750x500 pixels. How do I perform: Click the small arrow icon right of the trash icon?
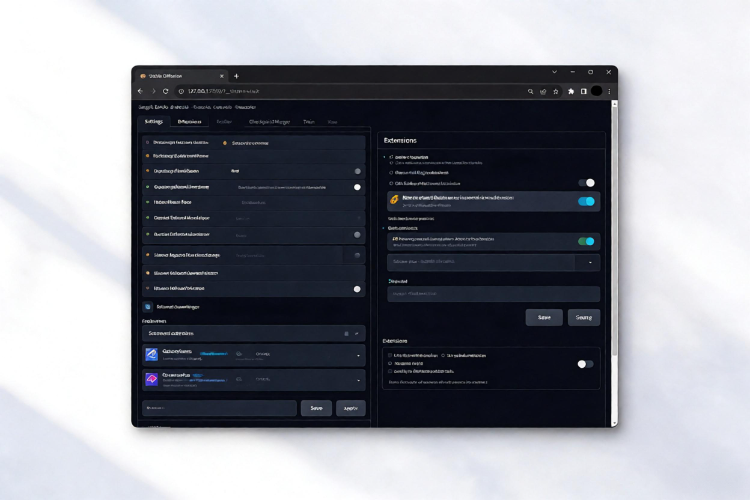click(357, 333)
